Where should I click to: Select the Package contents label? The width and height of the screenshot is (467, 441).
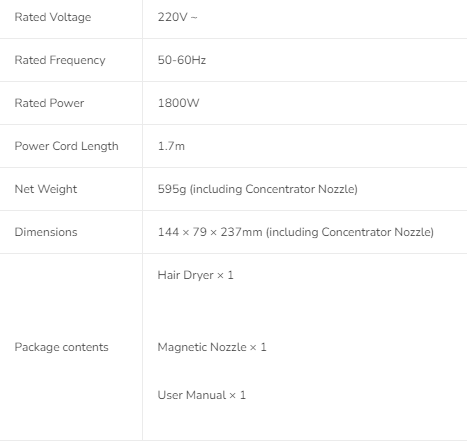61,347
